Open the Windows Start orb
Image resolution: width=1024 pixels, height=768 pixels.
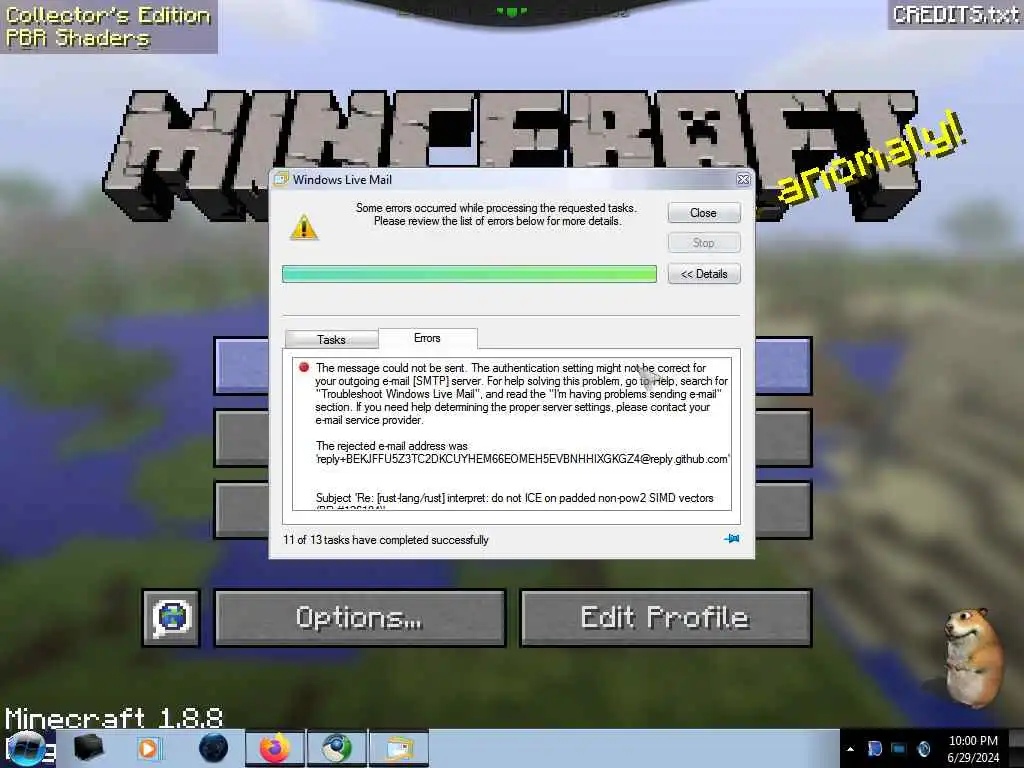(26, 748)
